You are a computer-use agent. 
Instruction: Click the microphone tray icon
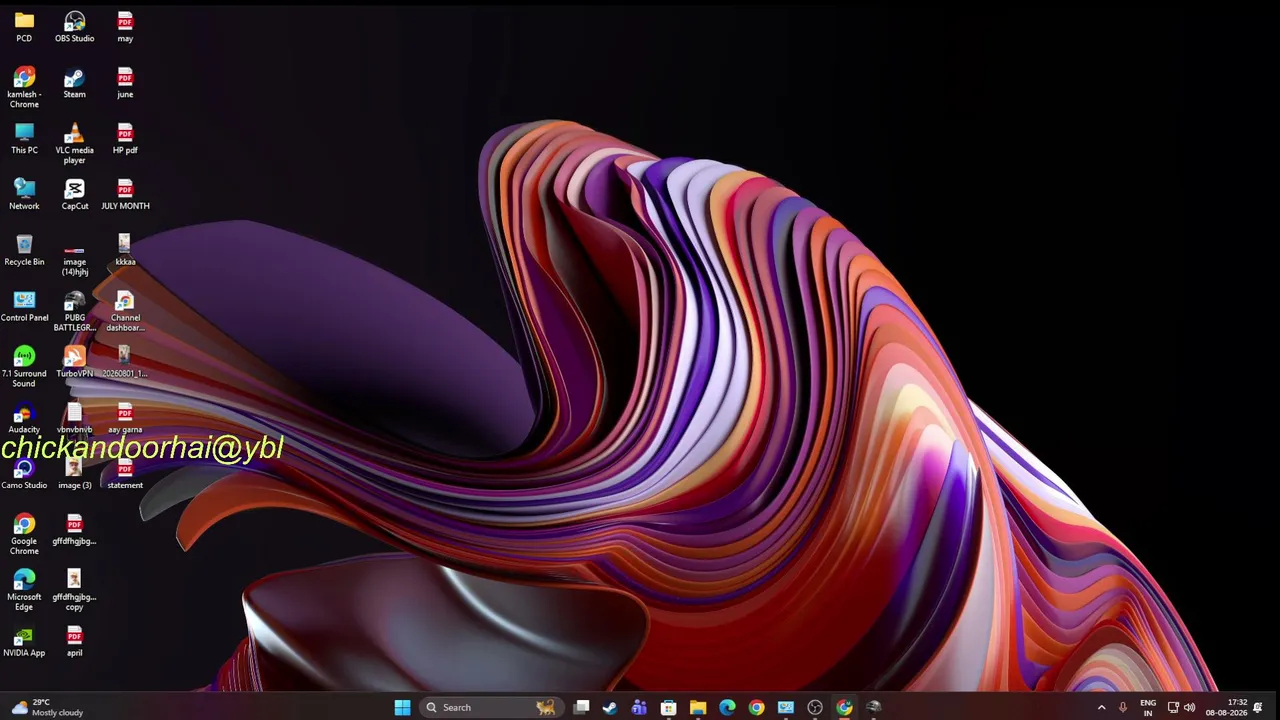[1123, 707]
